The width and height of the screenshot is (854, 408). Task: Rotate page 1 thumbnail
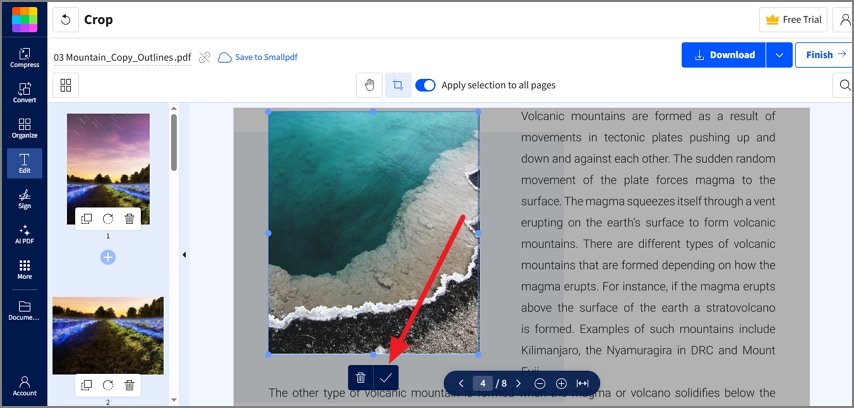[108, 219]
